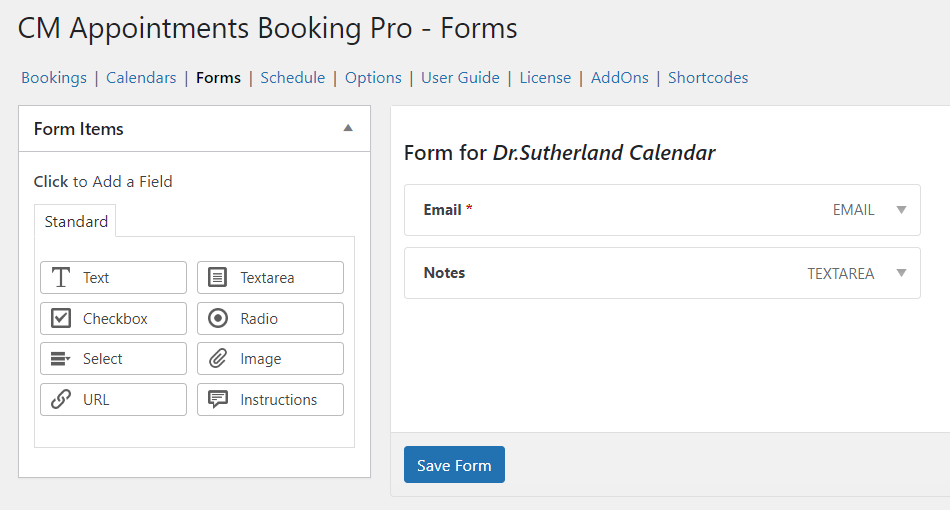Click the Save Form button
This screenshot has height=510, width=950.
pos(454,465)
